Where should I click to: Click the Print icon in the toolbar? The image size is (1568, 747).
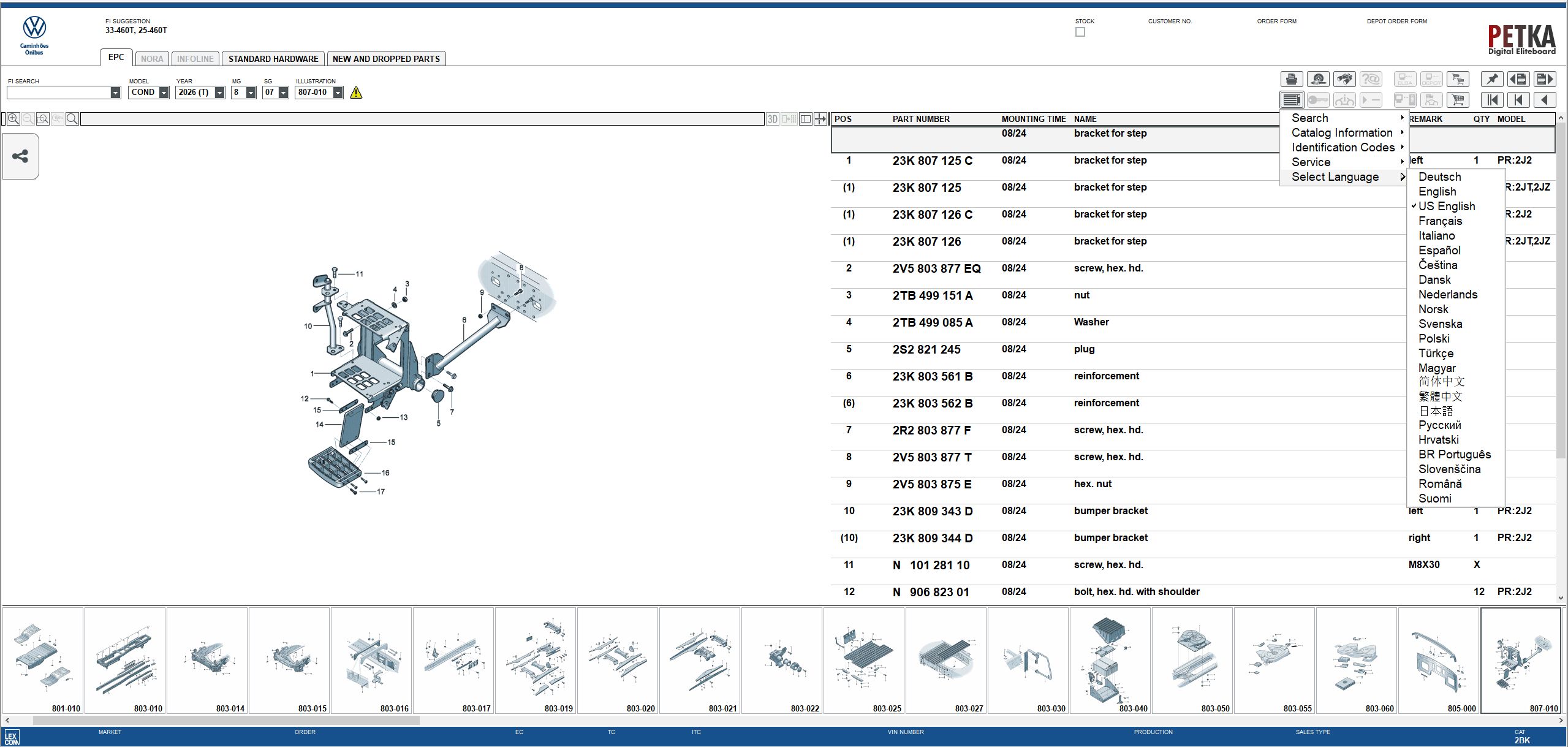point(1292,78)
